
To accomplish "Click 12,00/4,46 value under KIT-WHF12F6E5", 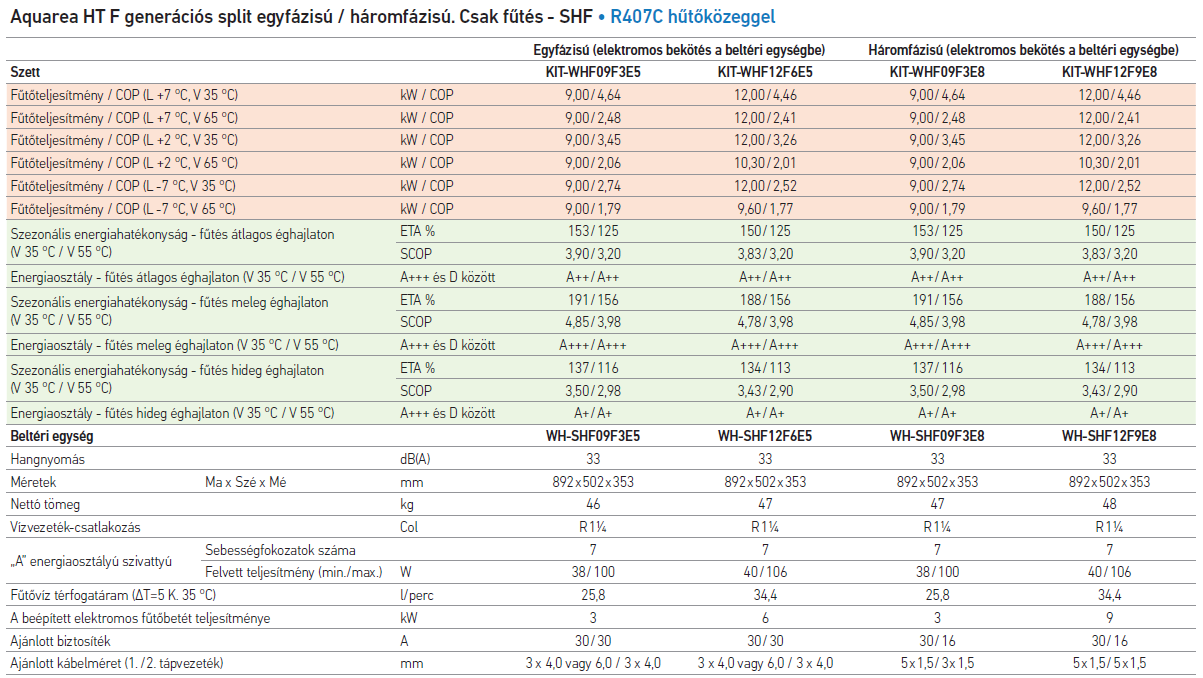I will [765, 95].
